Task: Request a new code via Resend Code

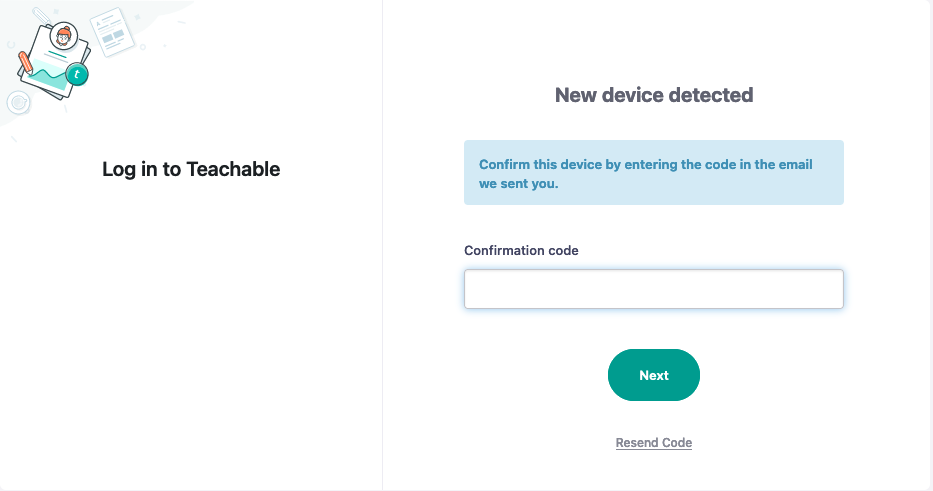Action: click(x=653, y=443)
